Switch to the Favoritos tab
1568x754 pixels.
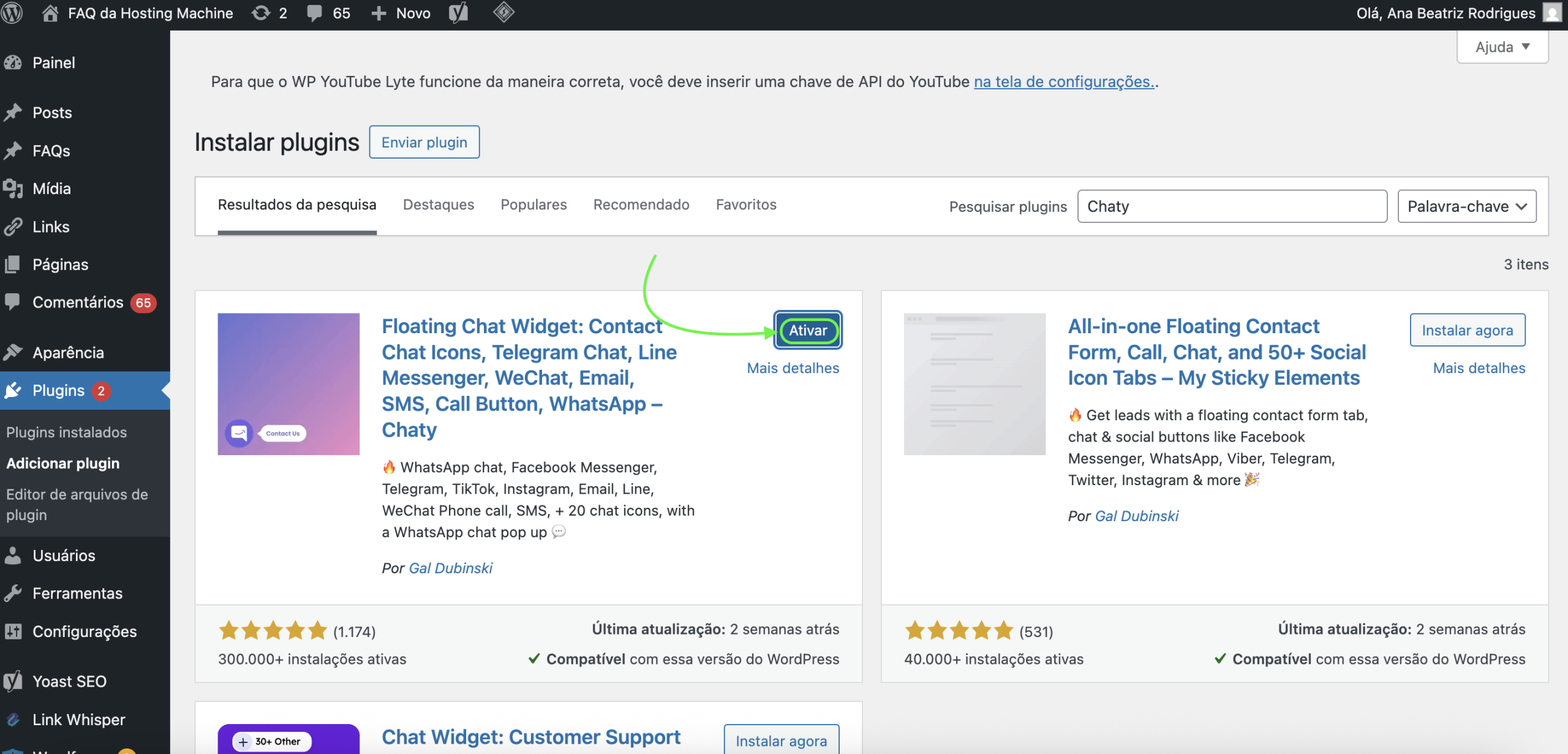coord(746,205)
